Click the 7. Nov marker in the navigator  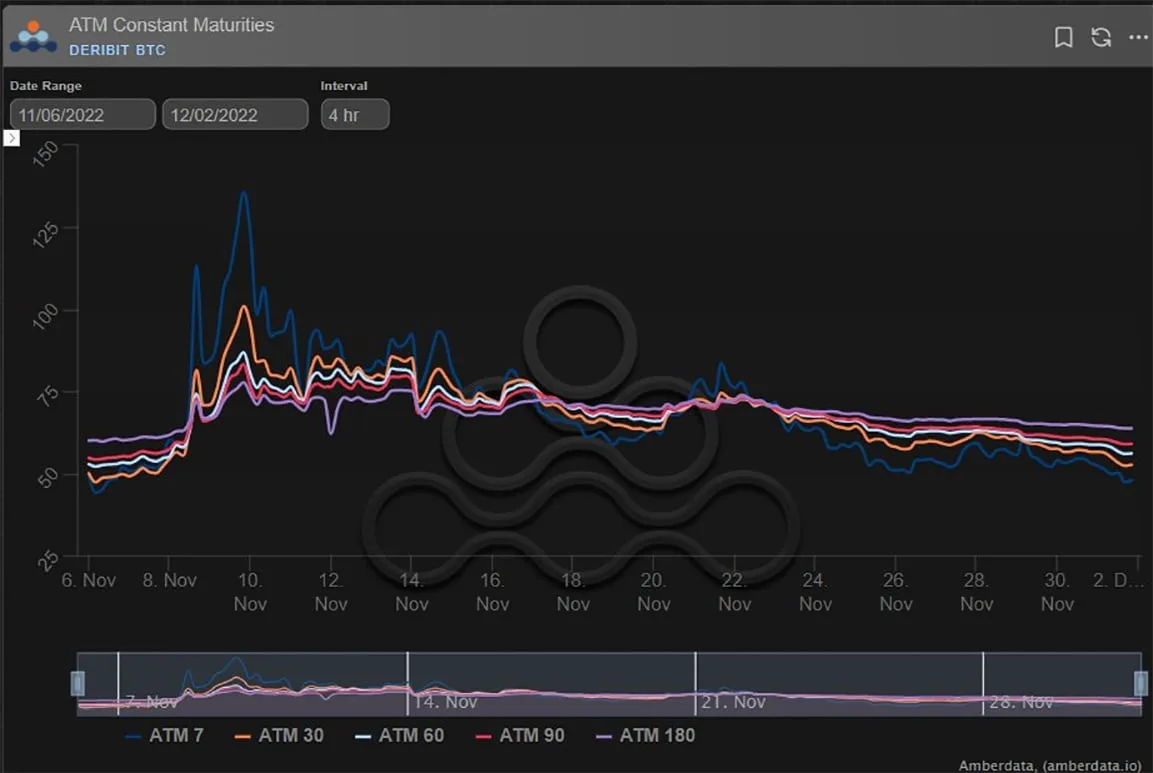click(x=151, y=702)
